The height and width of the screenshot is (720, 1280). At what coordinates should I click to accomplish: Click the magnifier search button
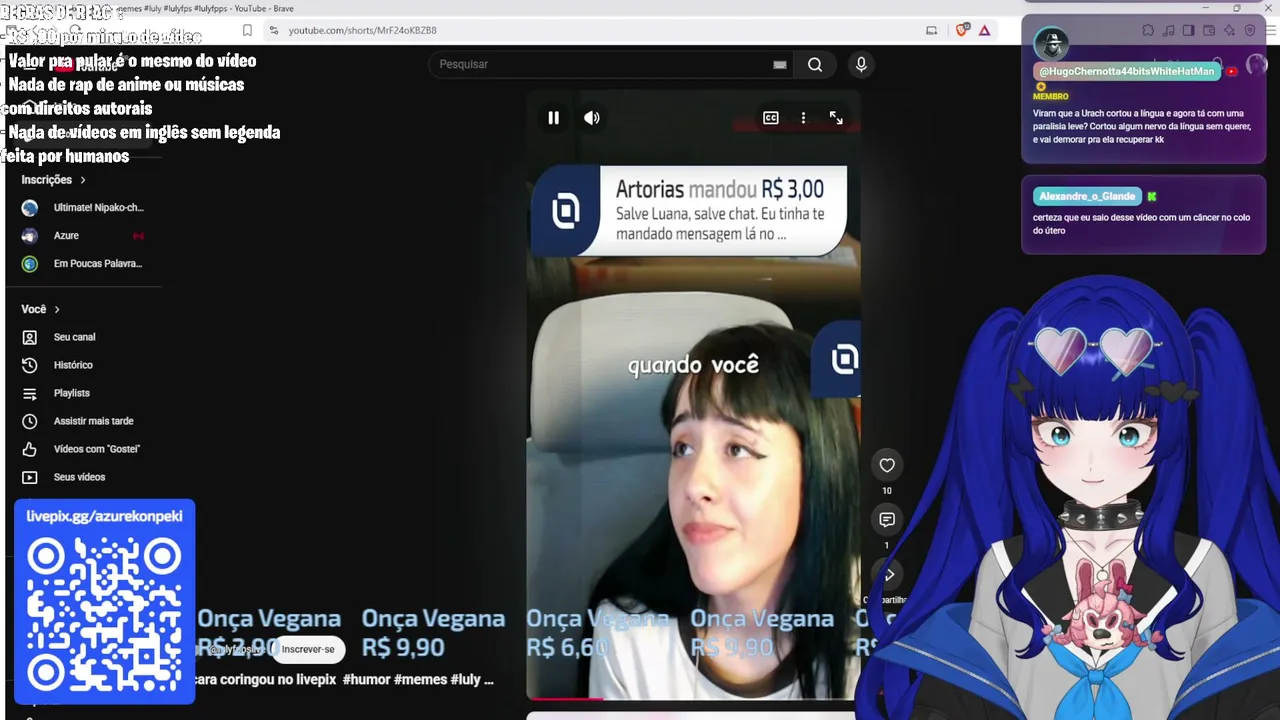coord(815,65)
